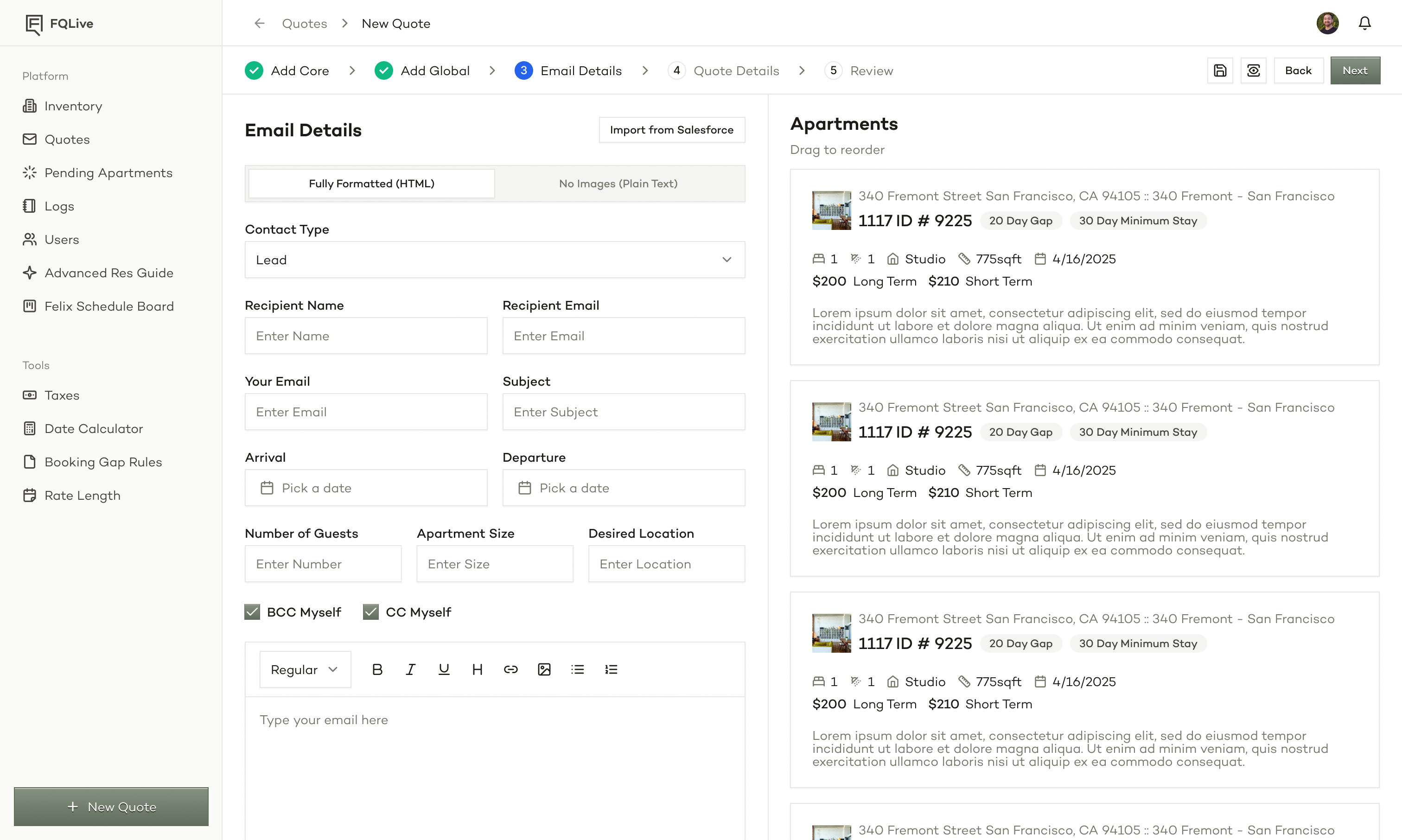Click Import from Salesforce

(x=672, y=130)
